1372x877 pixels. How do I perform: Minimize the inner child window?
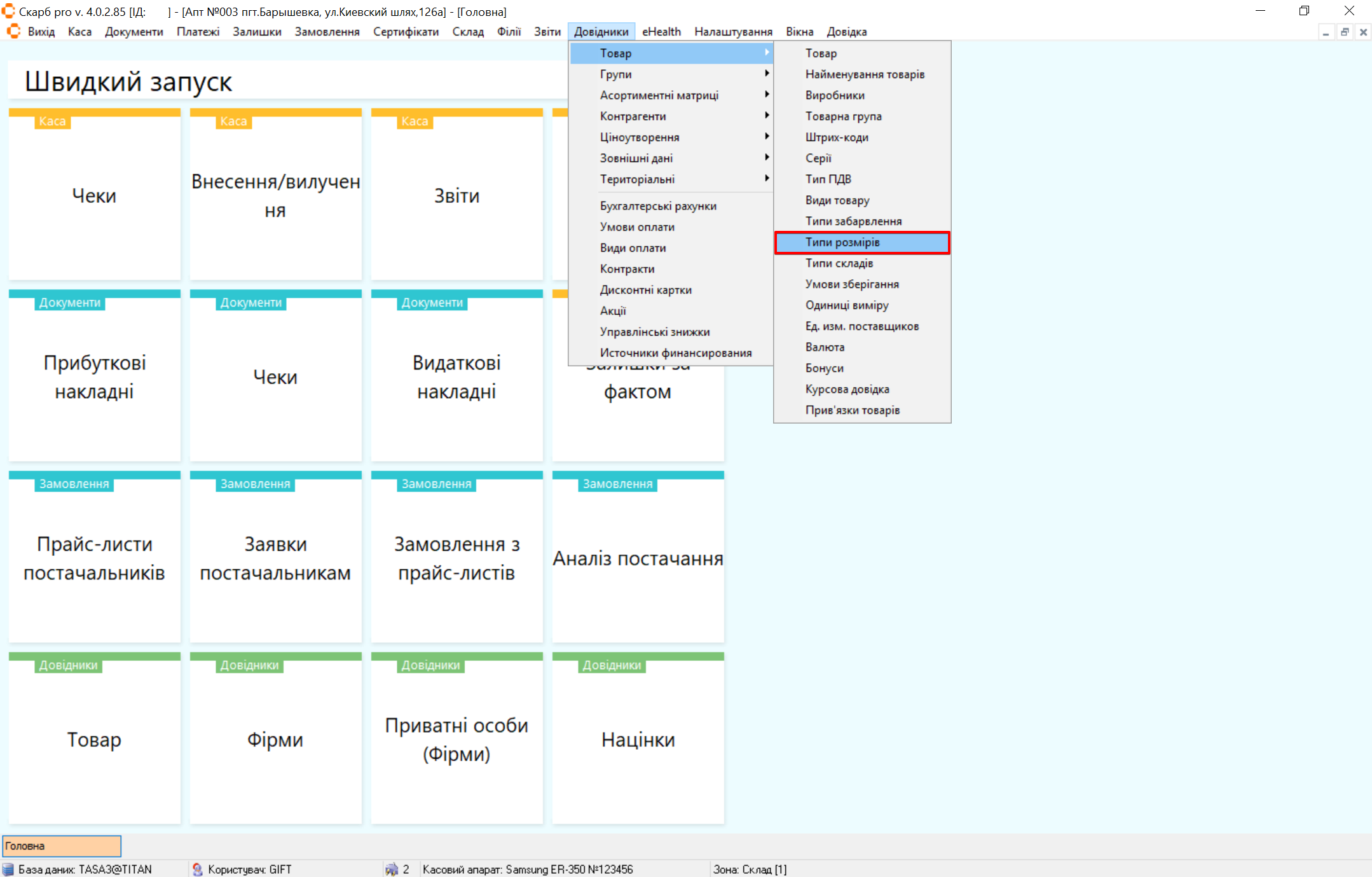[x=1326, y=32]
